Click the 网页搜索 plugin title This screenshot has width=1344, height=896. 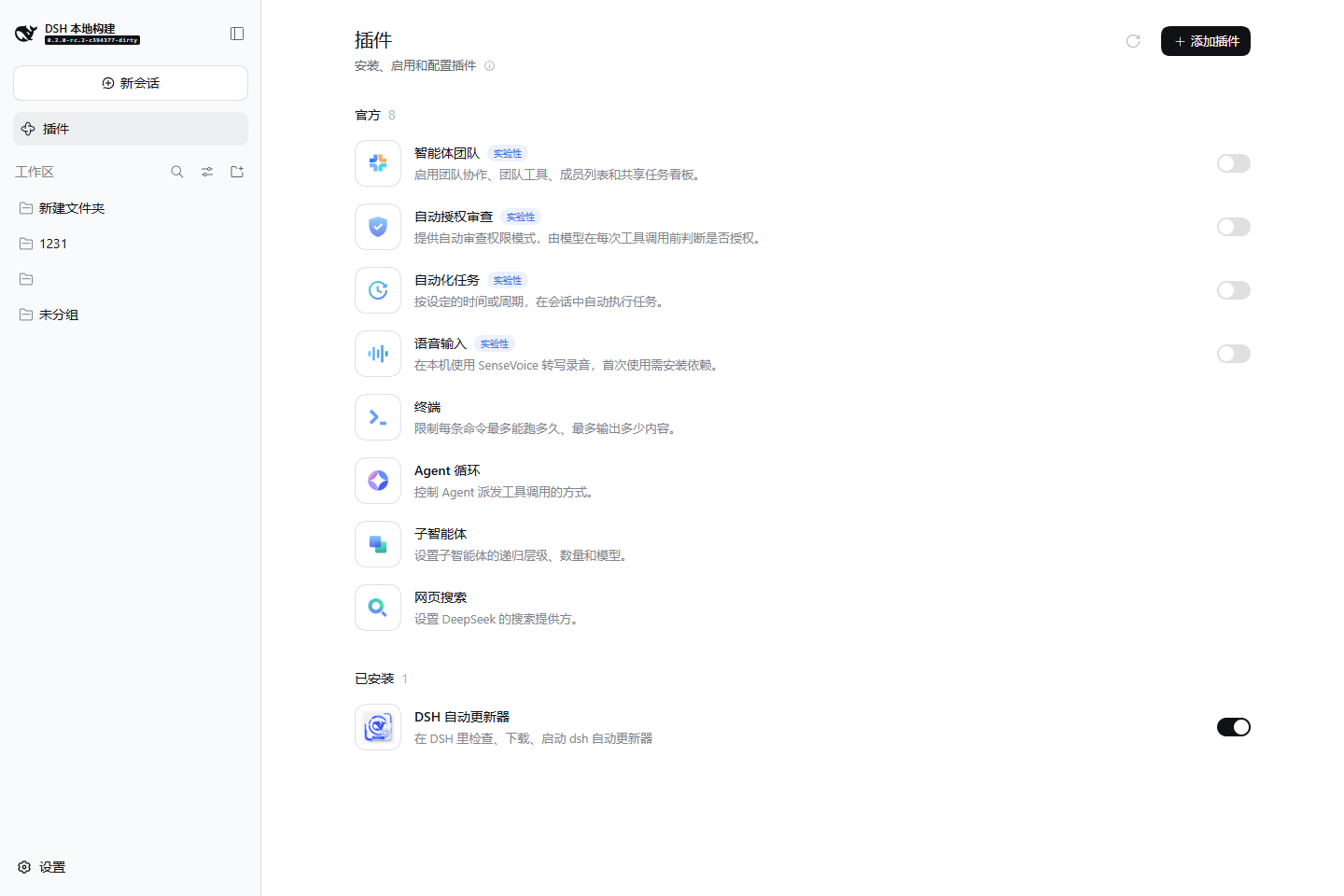(441, 597)
